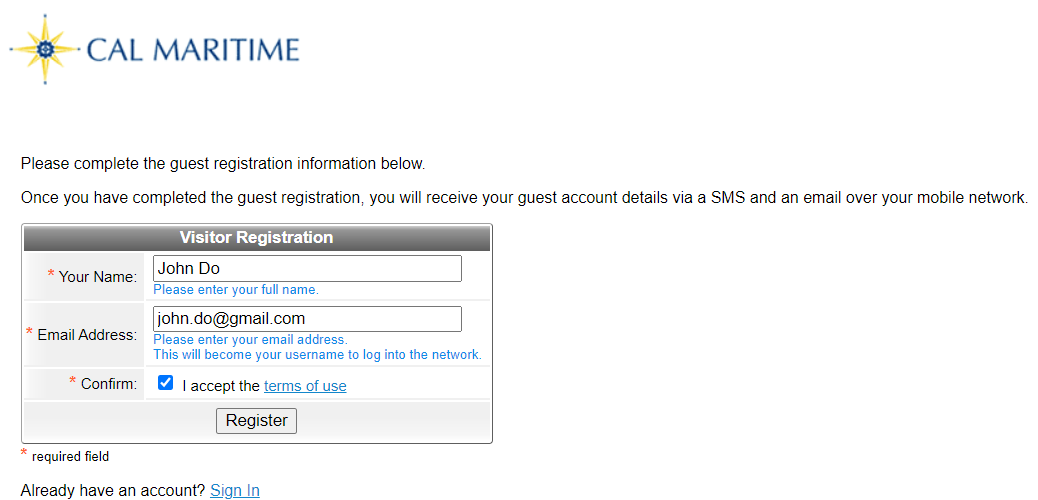Click the "Already have an account?" text
The width and height of the screenshot is (1038, 500).
[x=113, y=490]
